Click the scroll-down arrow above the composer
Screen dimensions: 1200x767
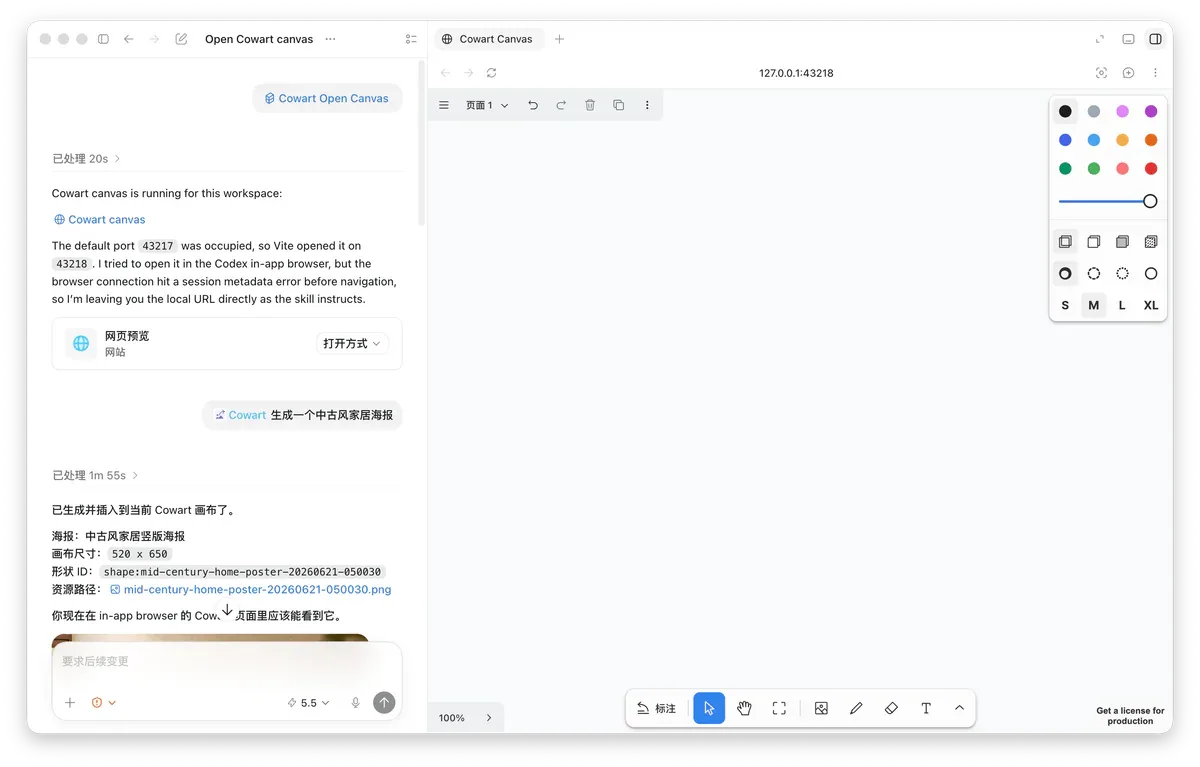pos(227,610)
